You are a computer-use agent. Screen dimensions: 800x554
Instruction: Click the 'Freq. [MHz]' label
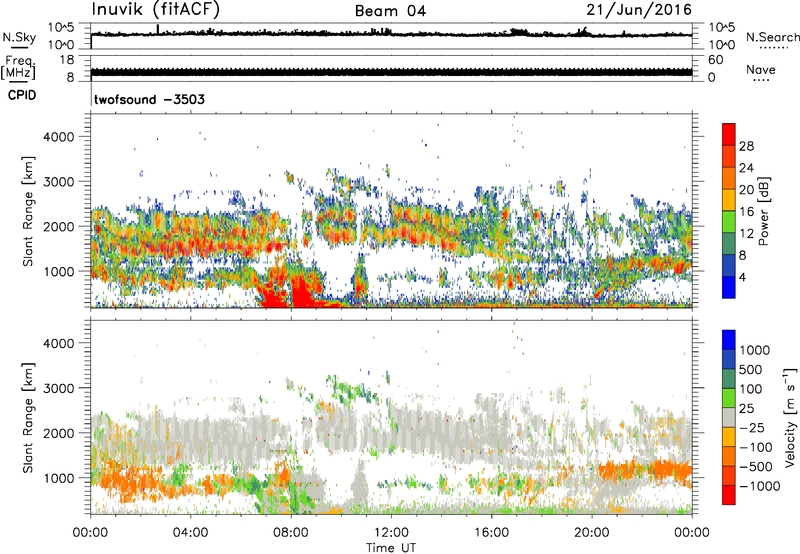(18, 68)
